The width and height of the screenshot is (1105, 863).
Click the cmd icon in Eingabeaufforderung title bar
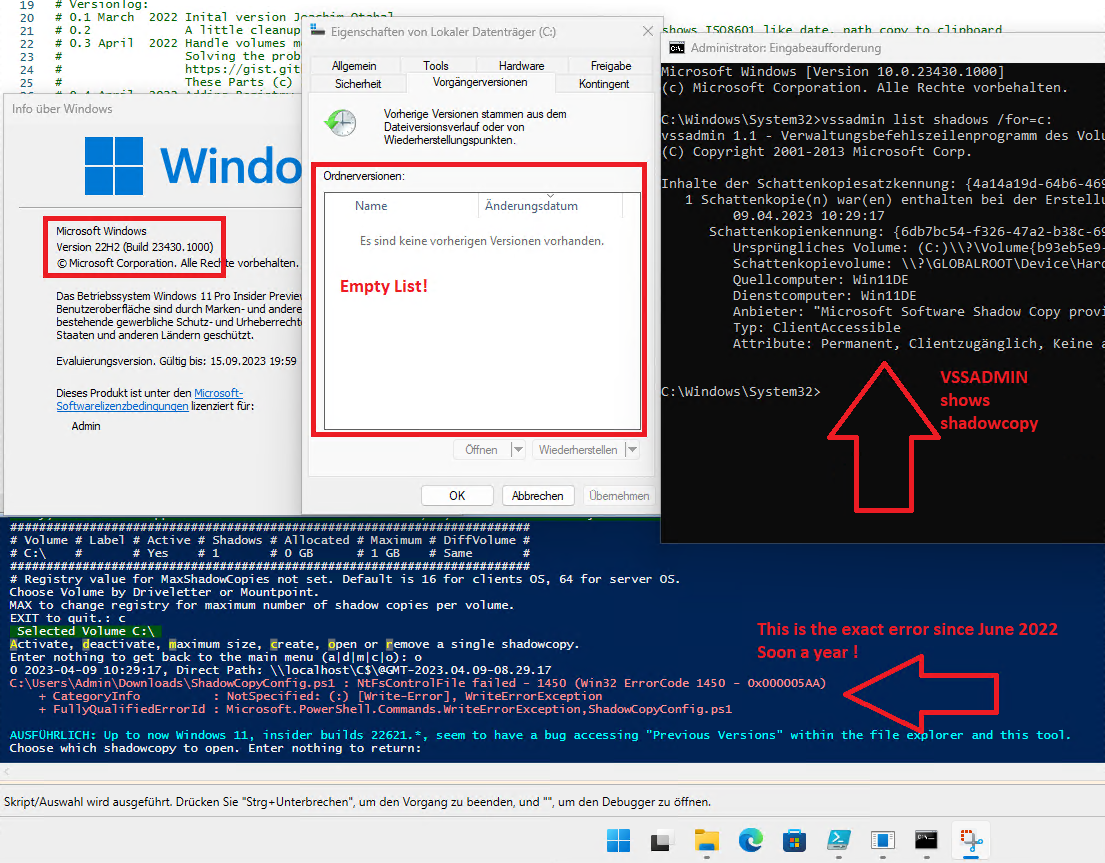[677, 48]
